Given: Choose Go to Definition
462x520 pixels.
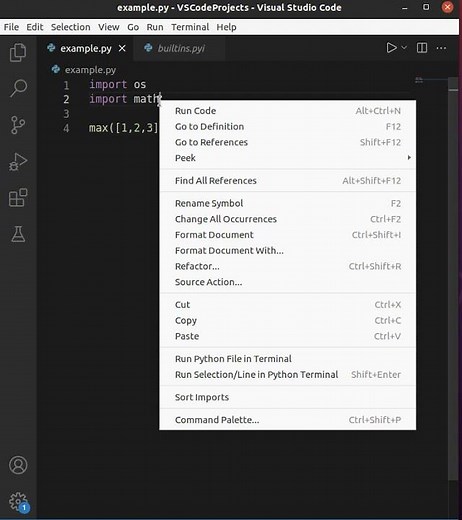Looking at the screenshot, I should point(288,126).
